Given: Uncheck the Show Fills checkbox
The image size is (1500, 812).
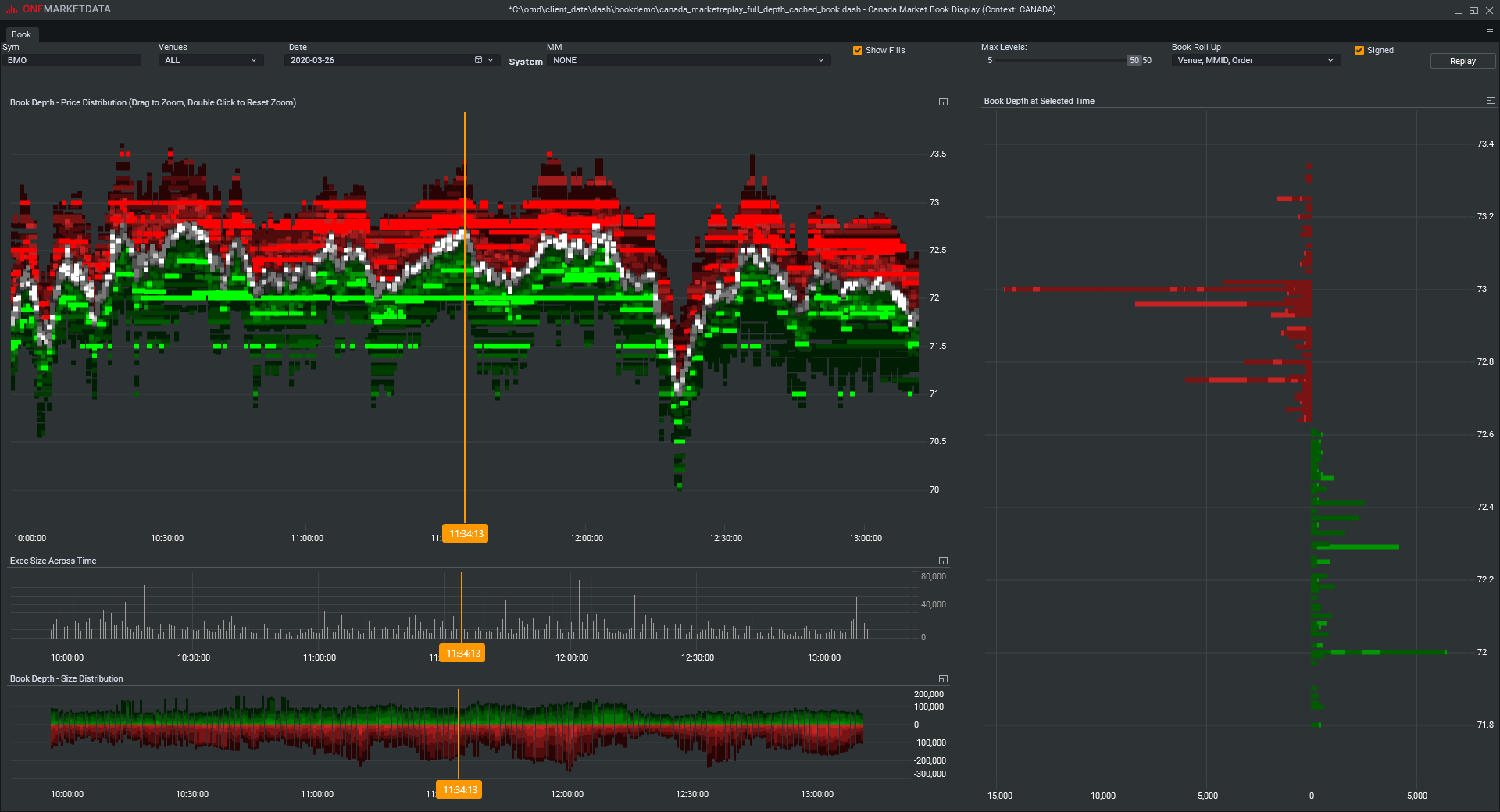Looking at the screenshot, I should 857,50.
